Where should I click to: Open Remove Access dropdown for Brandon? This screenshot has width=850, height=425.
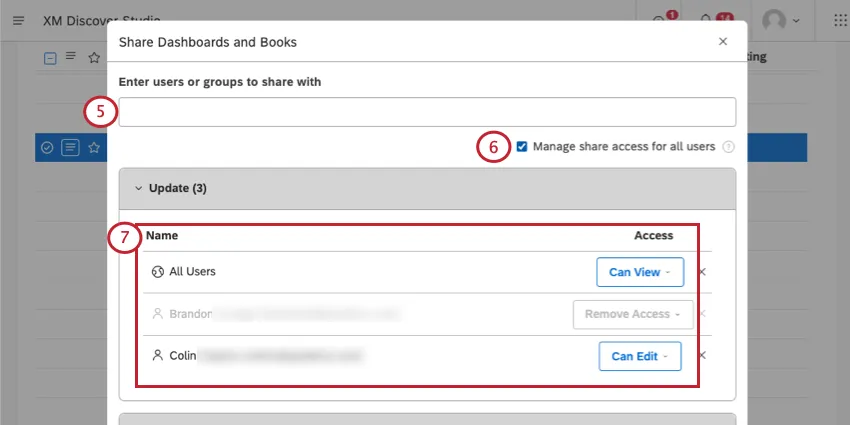coord(632,314)
